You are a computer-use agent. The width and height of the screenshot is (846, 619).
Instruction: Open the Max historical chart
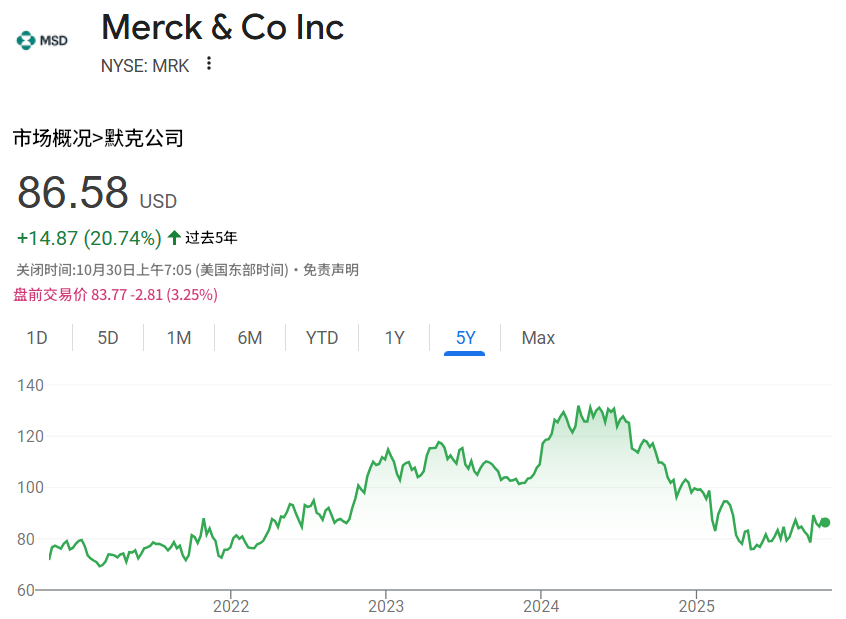click(x=537, y=338)
